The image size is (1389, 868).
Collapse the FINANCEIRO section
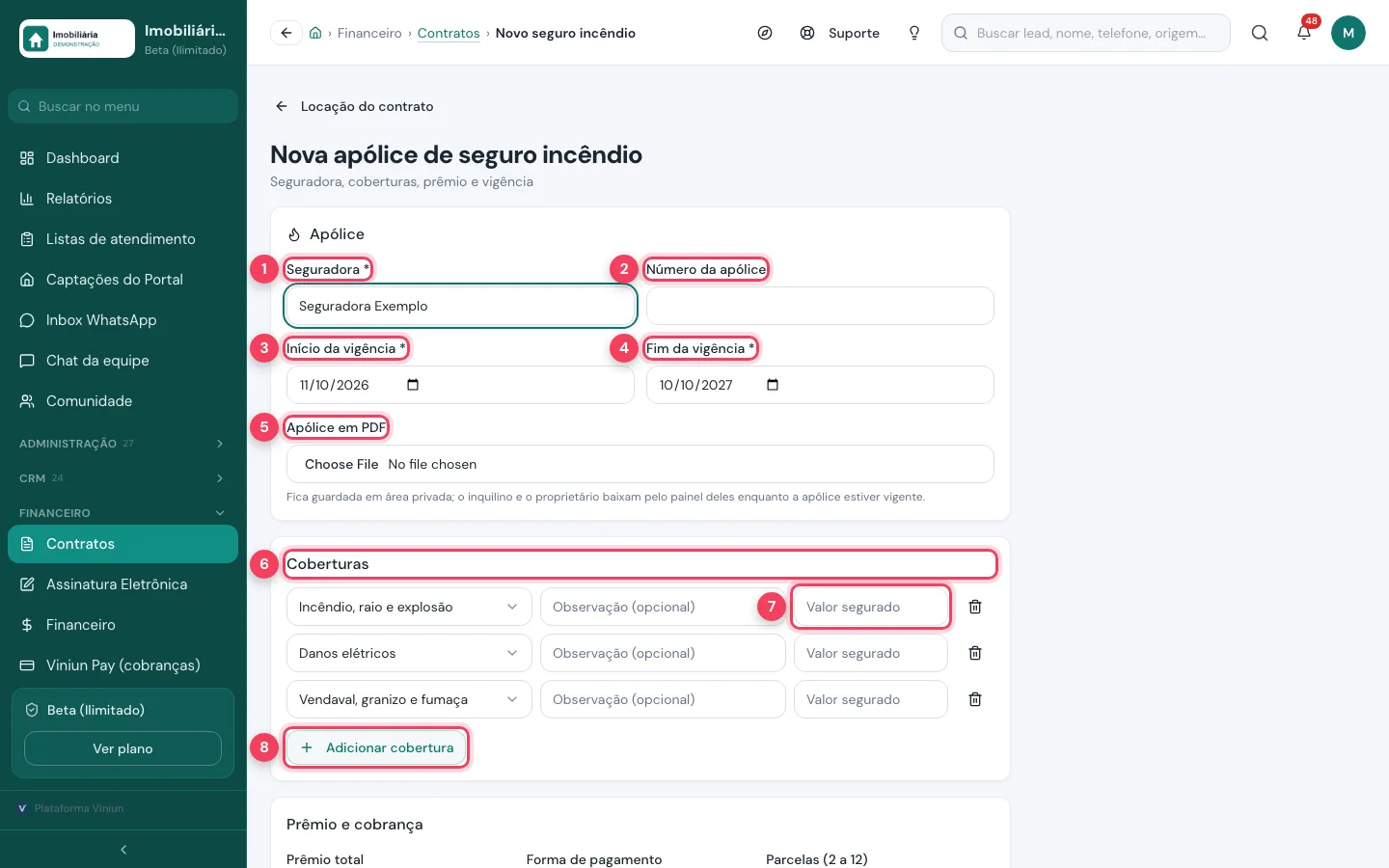[x=123, y=513]
